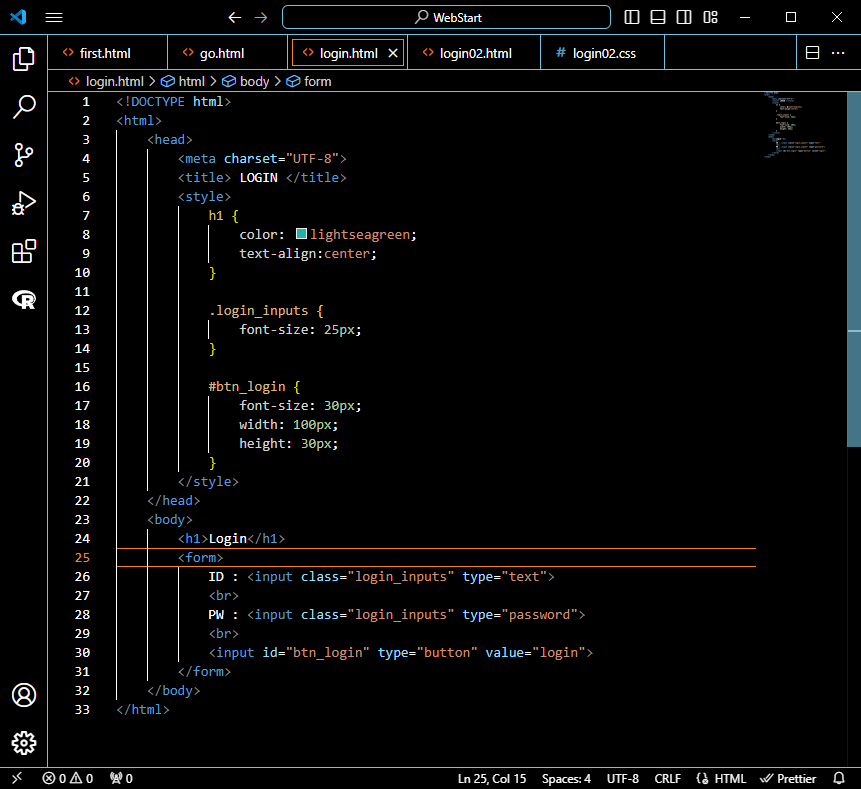
Task: Open the R extension panel icon
Action: 24,299
